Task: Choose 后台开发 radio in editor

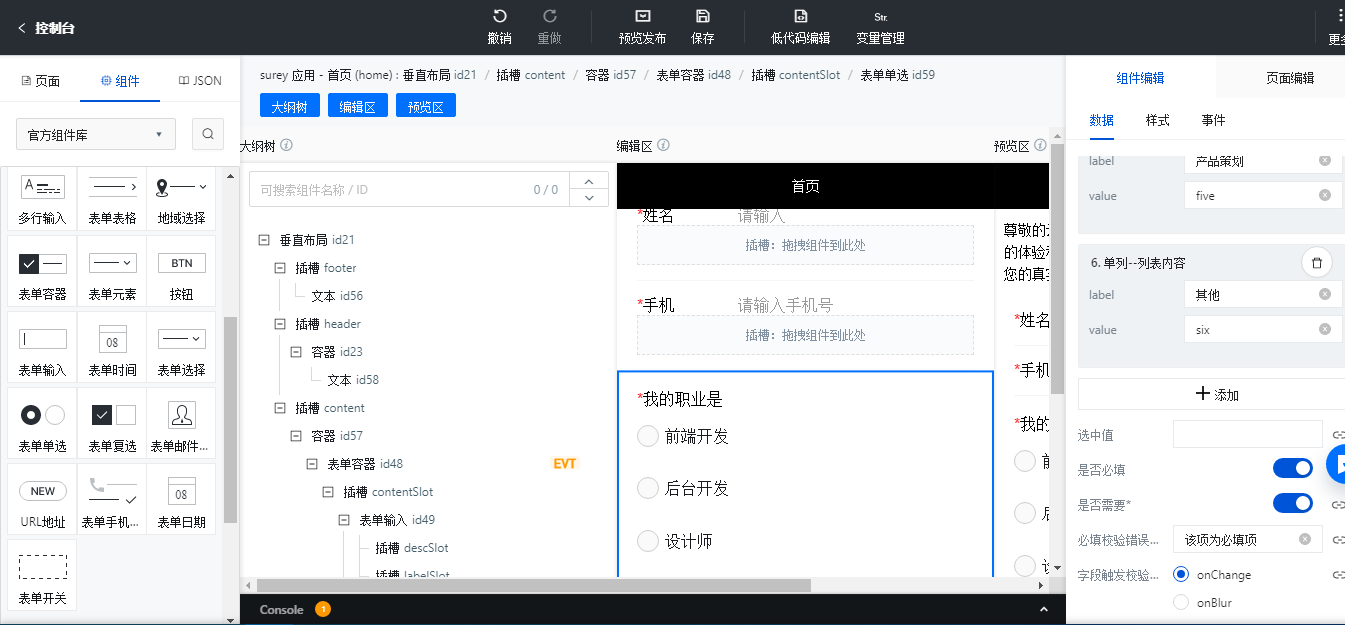Action: 648,488
